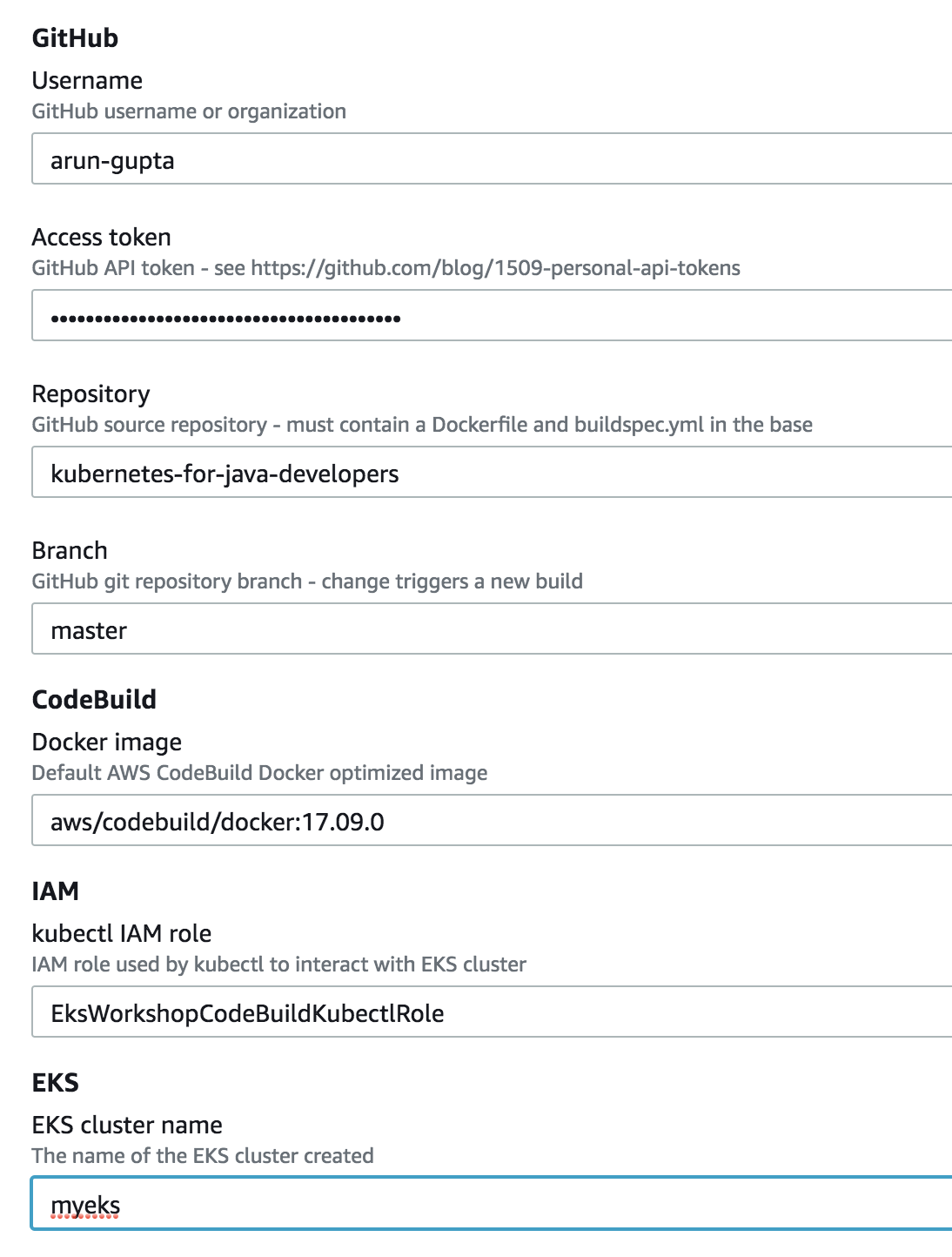
Task: Click the IAM section heading
Action: click(x=55, y=891)
